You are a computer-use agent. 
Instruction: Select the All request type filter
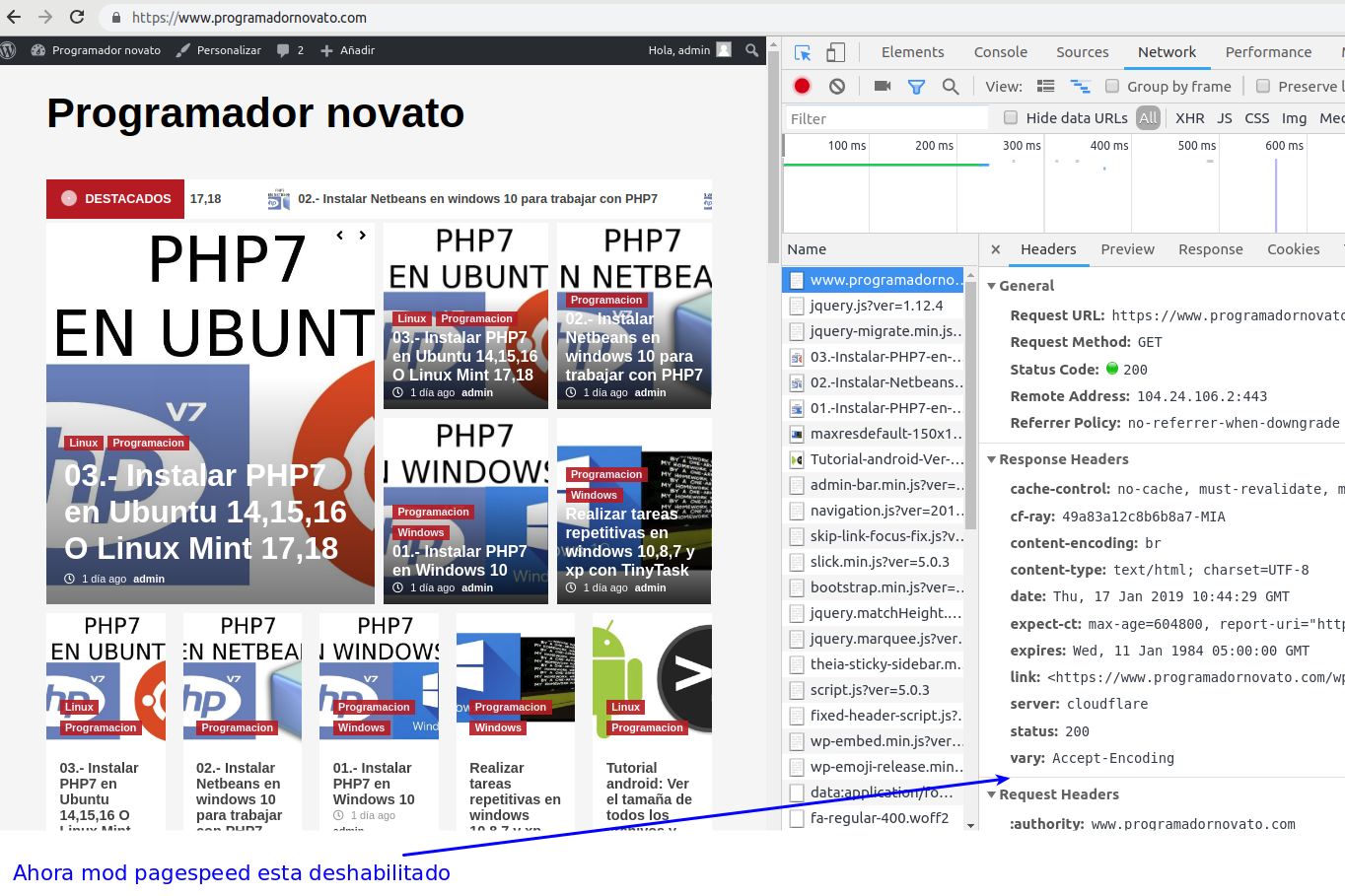(x=1148, y=118)
